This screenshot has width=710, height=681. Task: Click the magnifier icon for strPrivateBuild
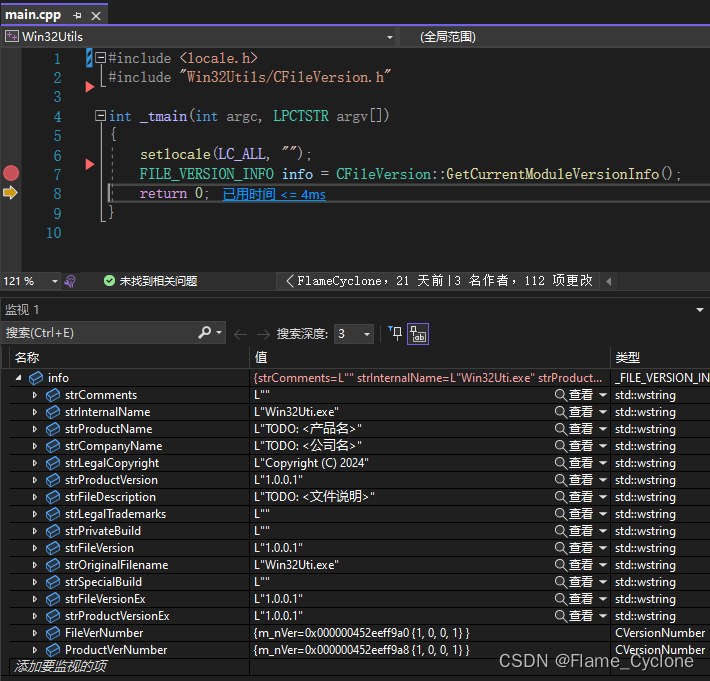pos(560,531)
